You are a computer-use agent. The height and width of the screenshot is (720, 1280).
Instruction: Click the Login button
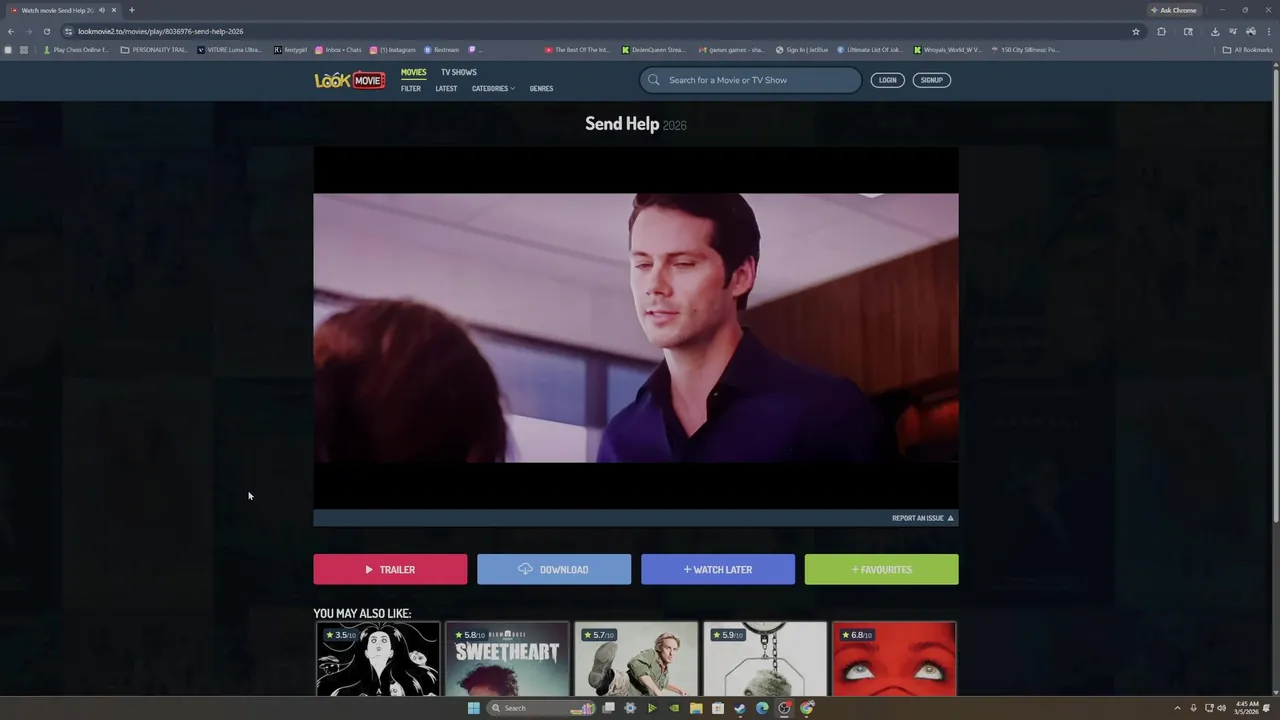point(887,80)
